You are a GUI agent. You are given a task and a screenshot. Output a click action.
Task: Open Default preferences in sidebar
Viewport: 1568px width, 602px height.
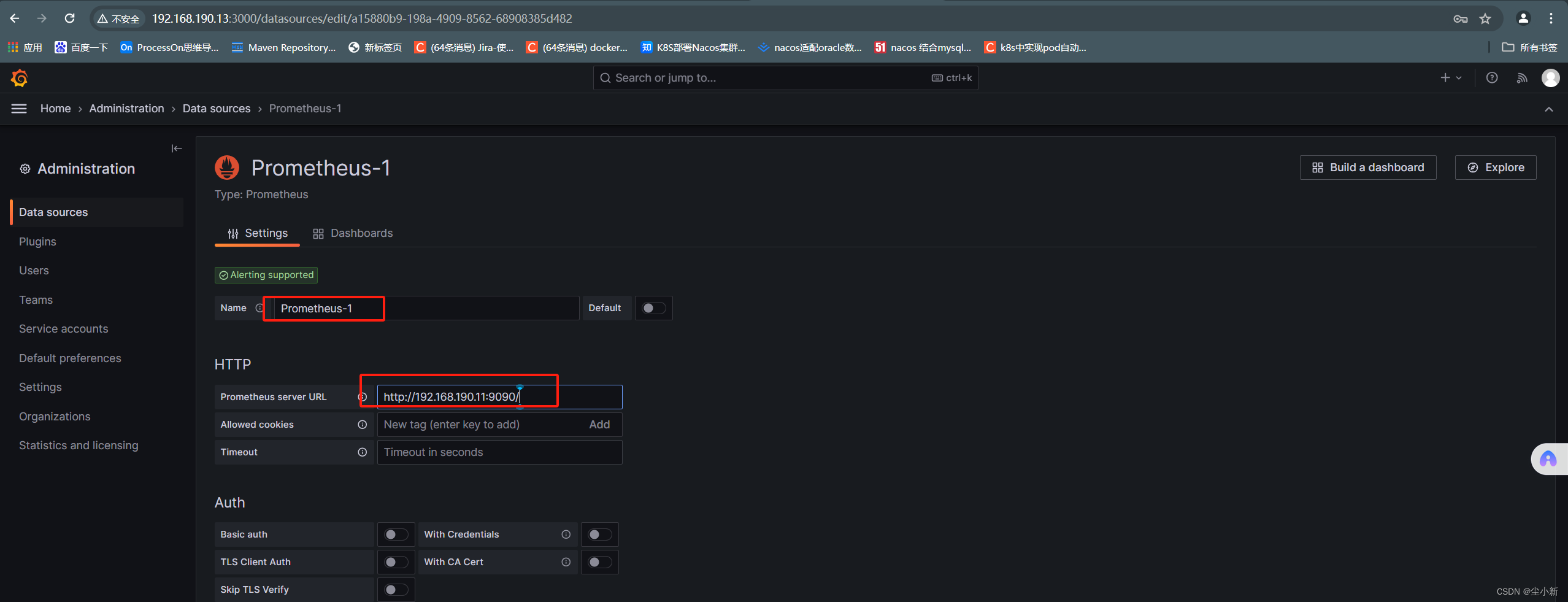click(70, 358)
